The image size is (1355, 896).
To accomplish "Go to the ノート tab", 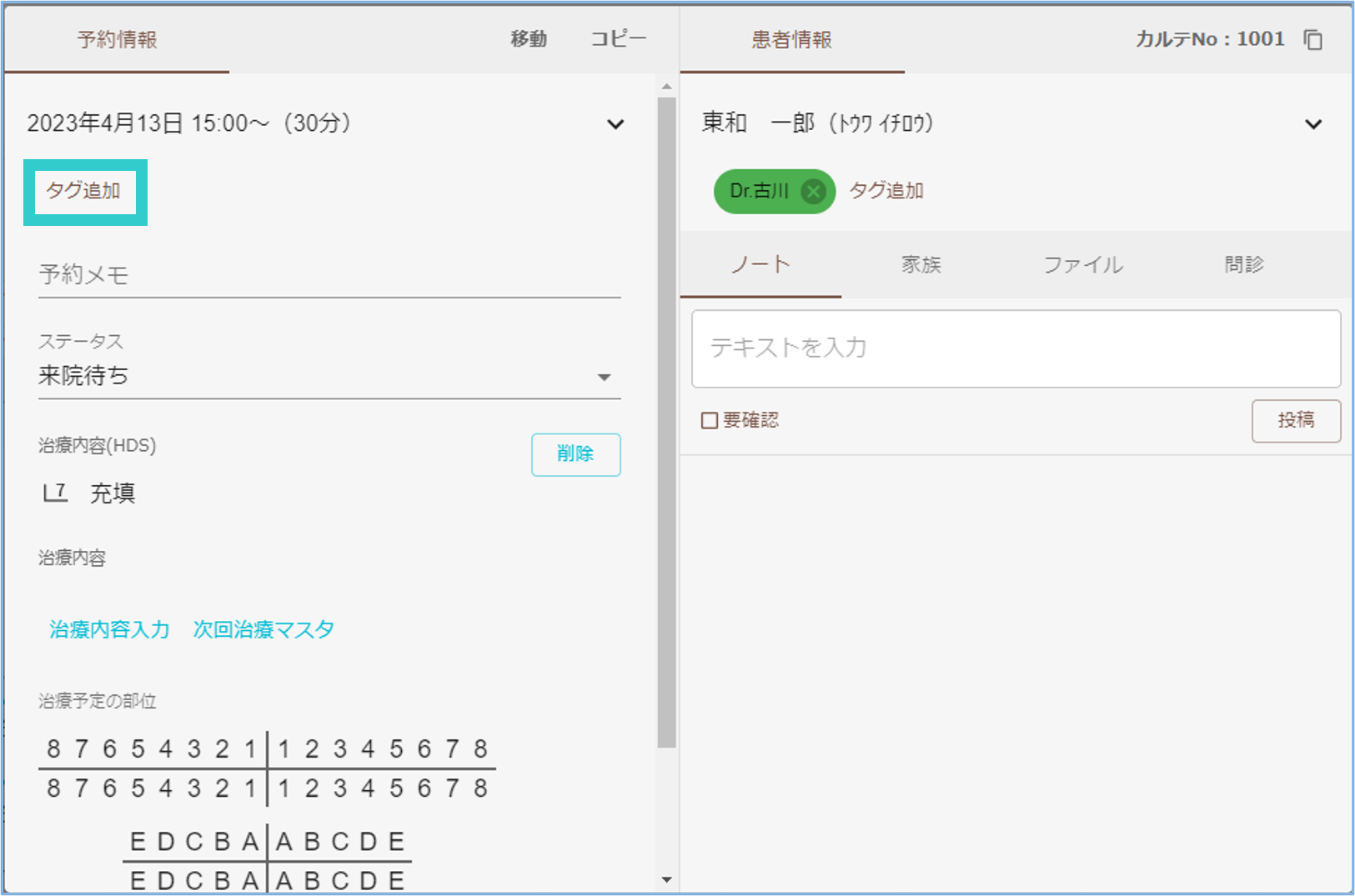I will pyautogui.click(x=760, y=265).
